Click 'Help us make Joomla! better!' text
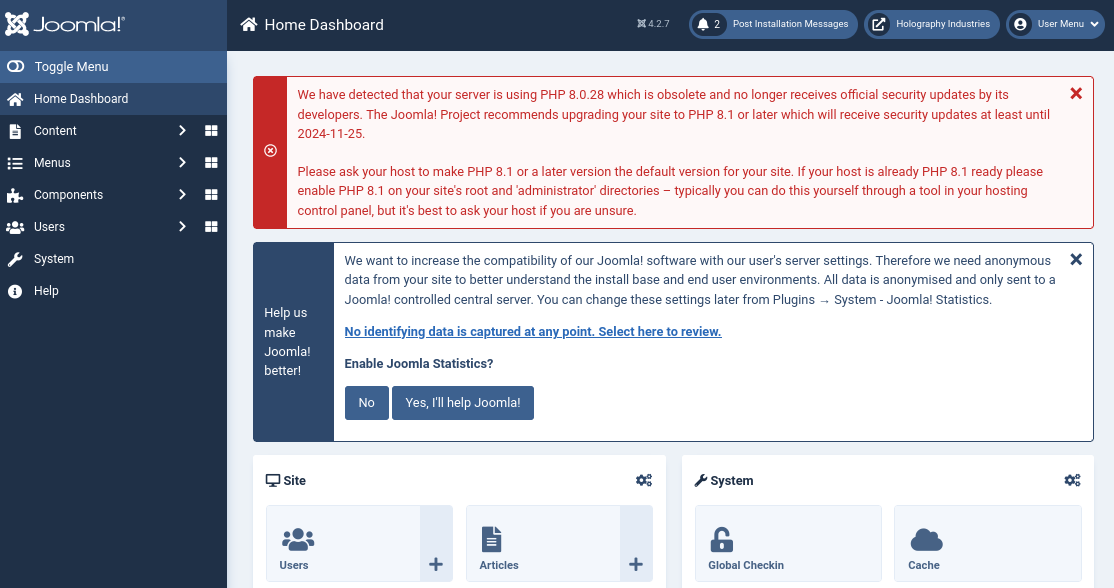This screenshot has height=588, width=1114. pos(287,342)
